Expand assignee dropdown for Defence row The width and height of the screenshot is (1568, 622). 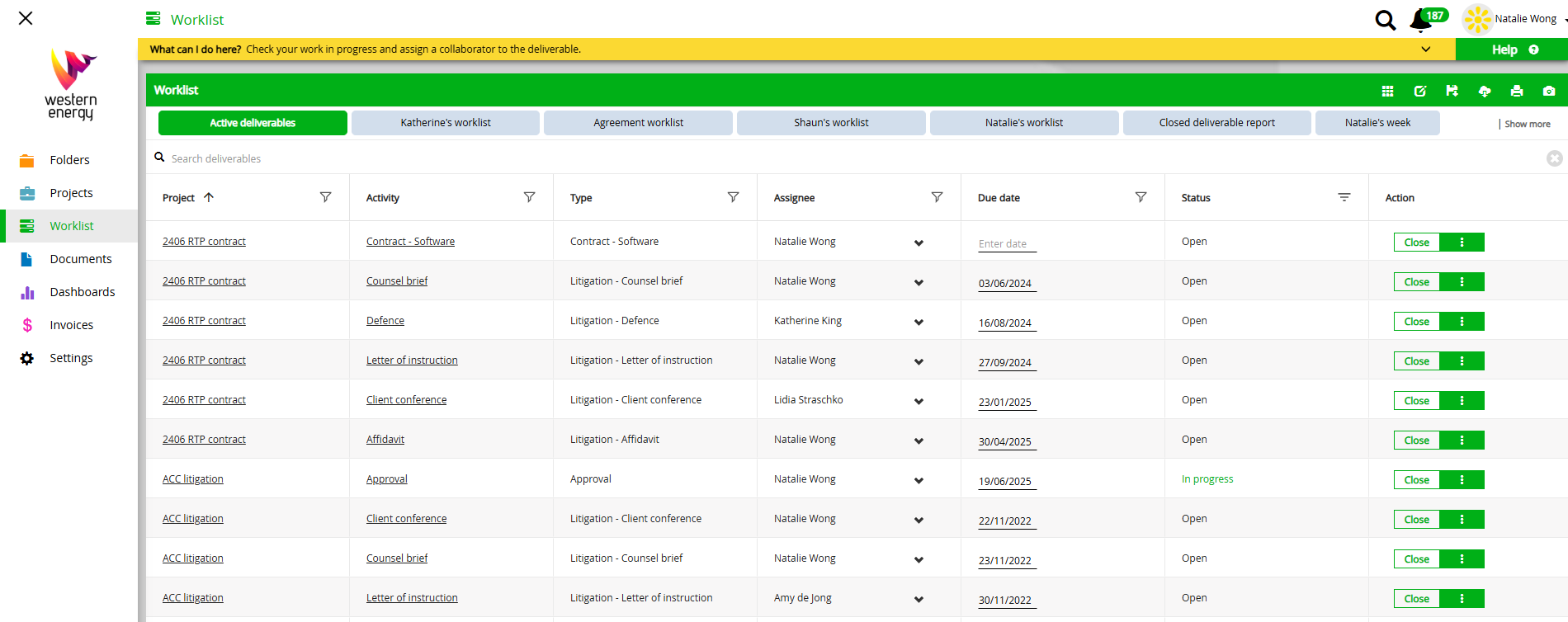(x=919, y=322)
